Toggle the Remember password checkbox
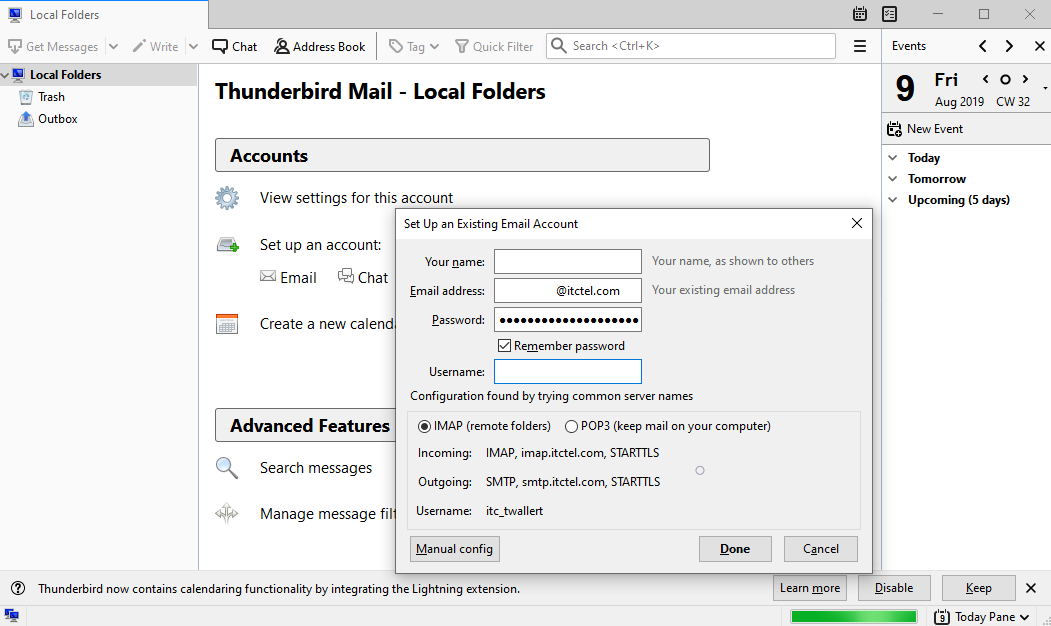This screenshot has height=626, width=1051. pyautogui.click(x=506, y=346)
